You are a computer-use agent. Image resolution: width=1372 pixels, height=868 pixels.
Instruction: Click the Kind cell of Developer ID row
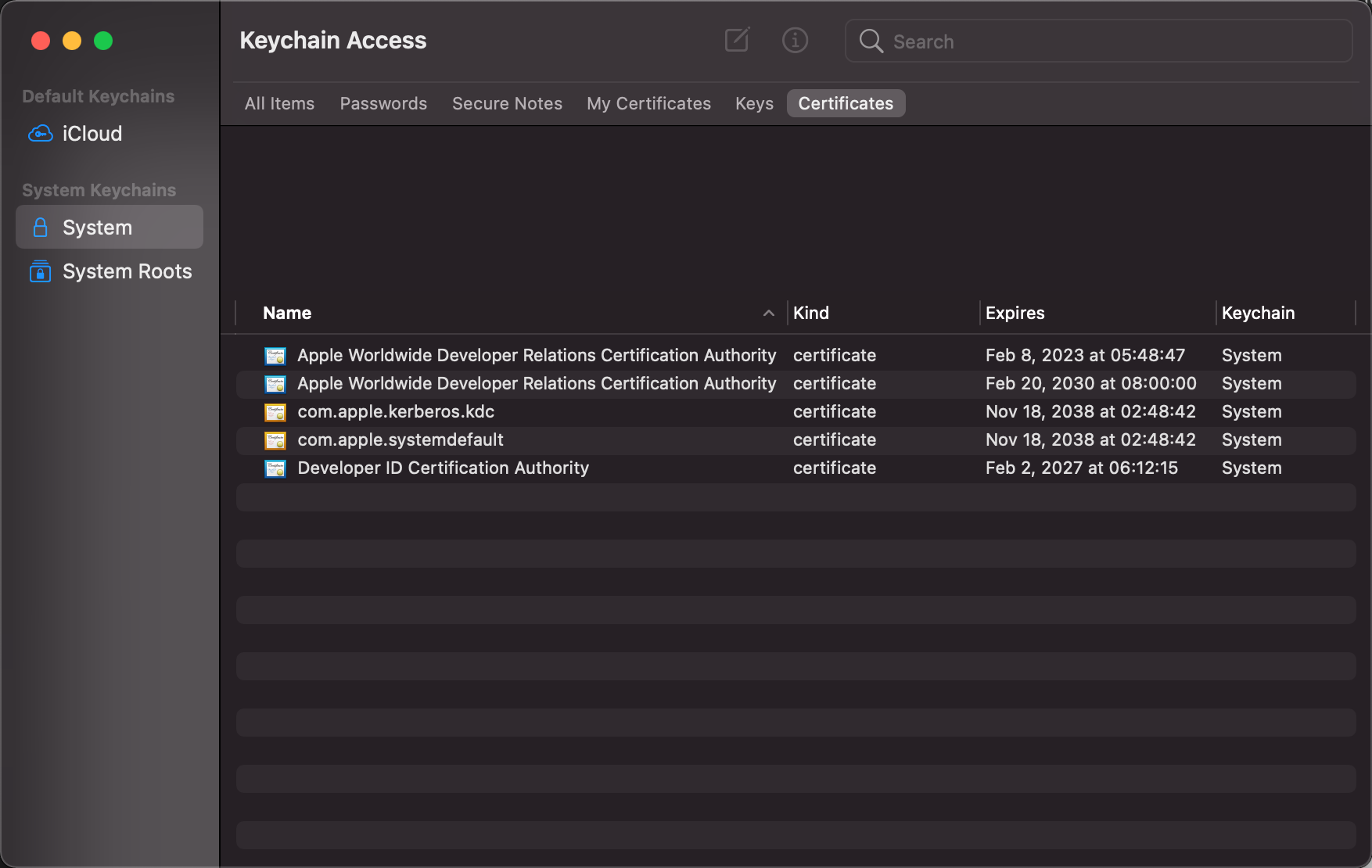835,468
